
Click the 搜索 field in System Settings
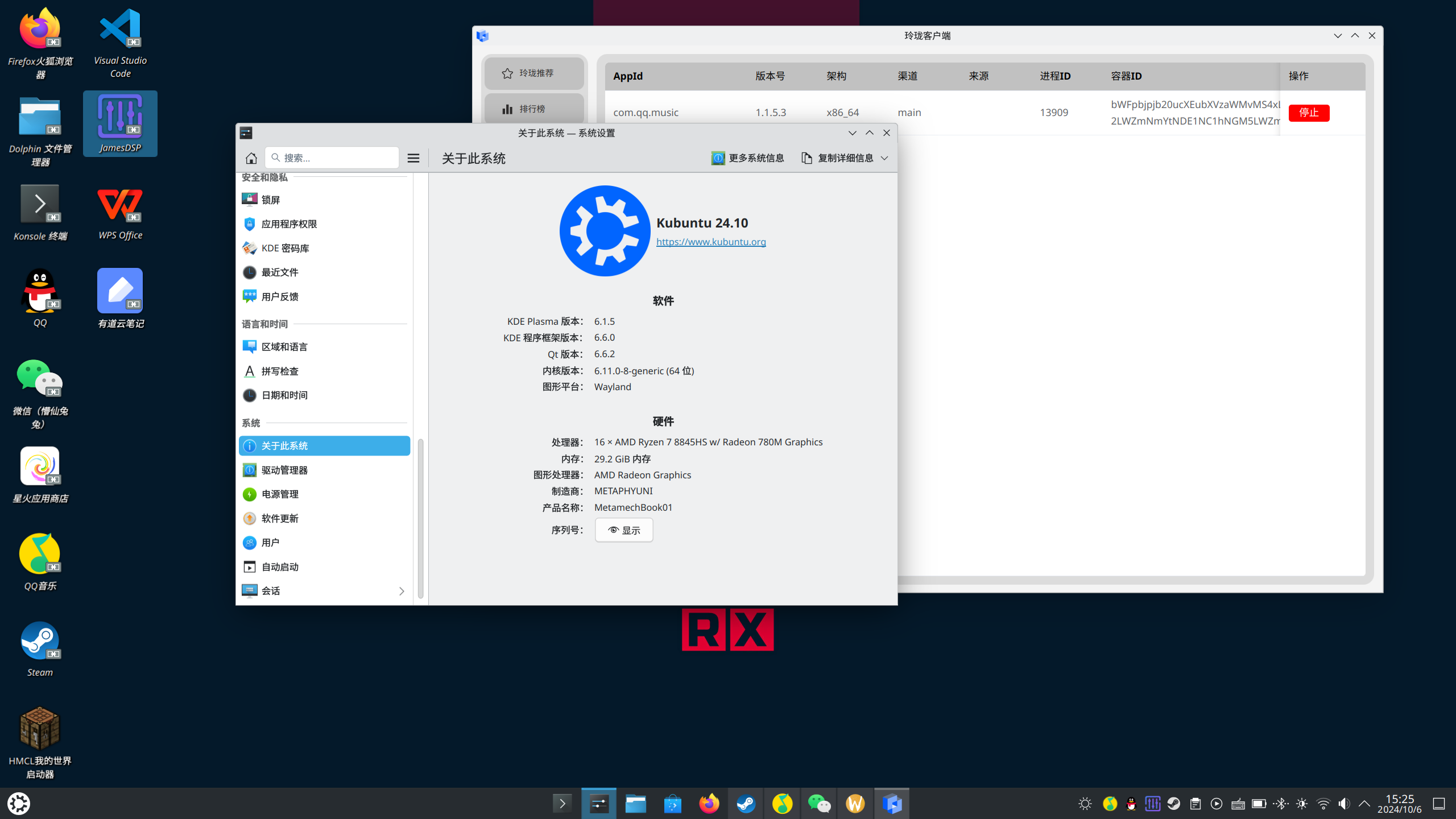332,158
